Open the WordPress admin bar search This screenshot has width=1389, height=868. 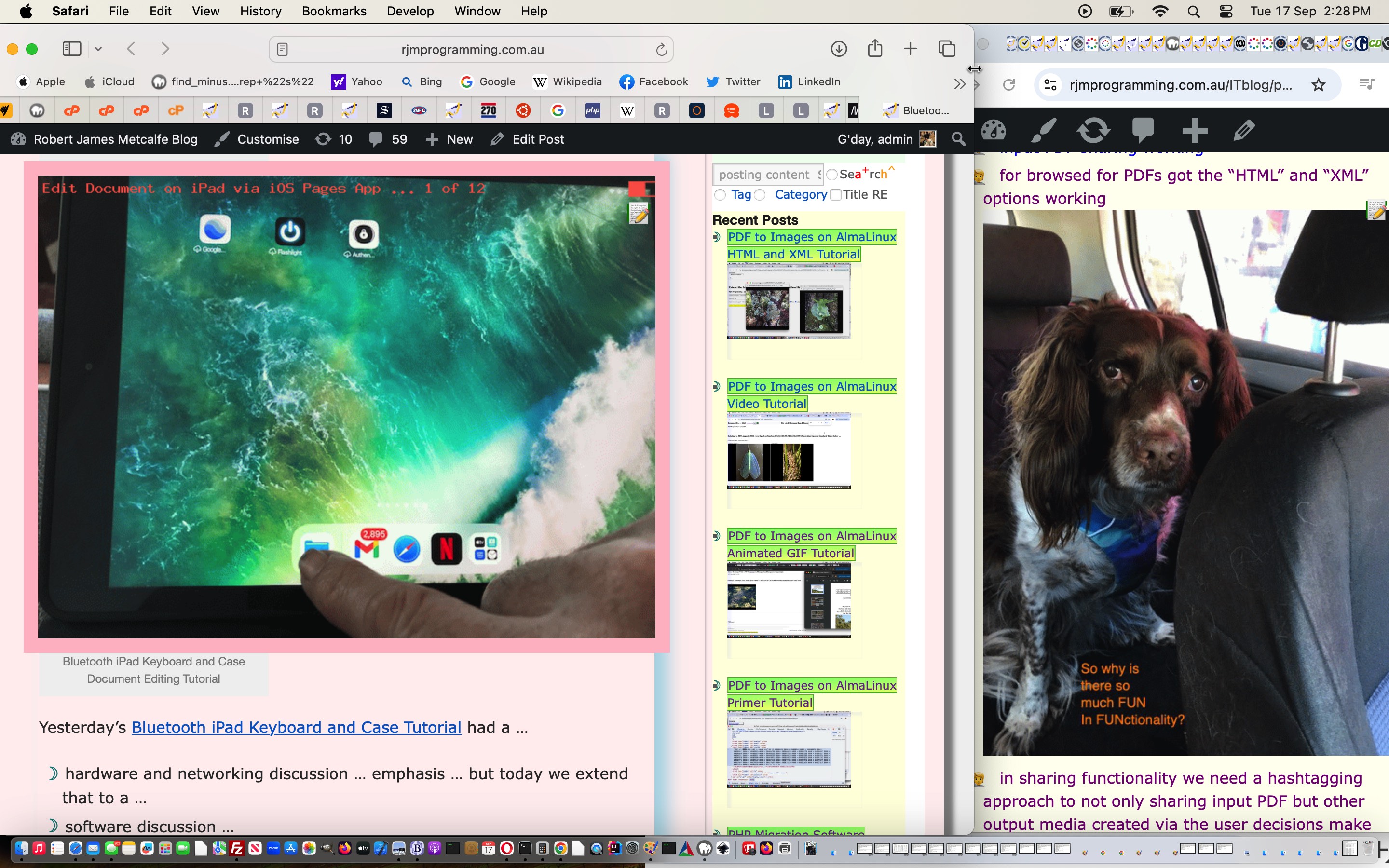(x=958, y=139)
